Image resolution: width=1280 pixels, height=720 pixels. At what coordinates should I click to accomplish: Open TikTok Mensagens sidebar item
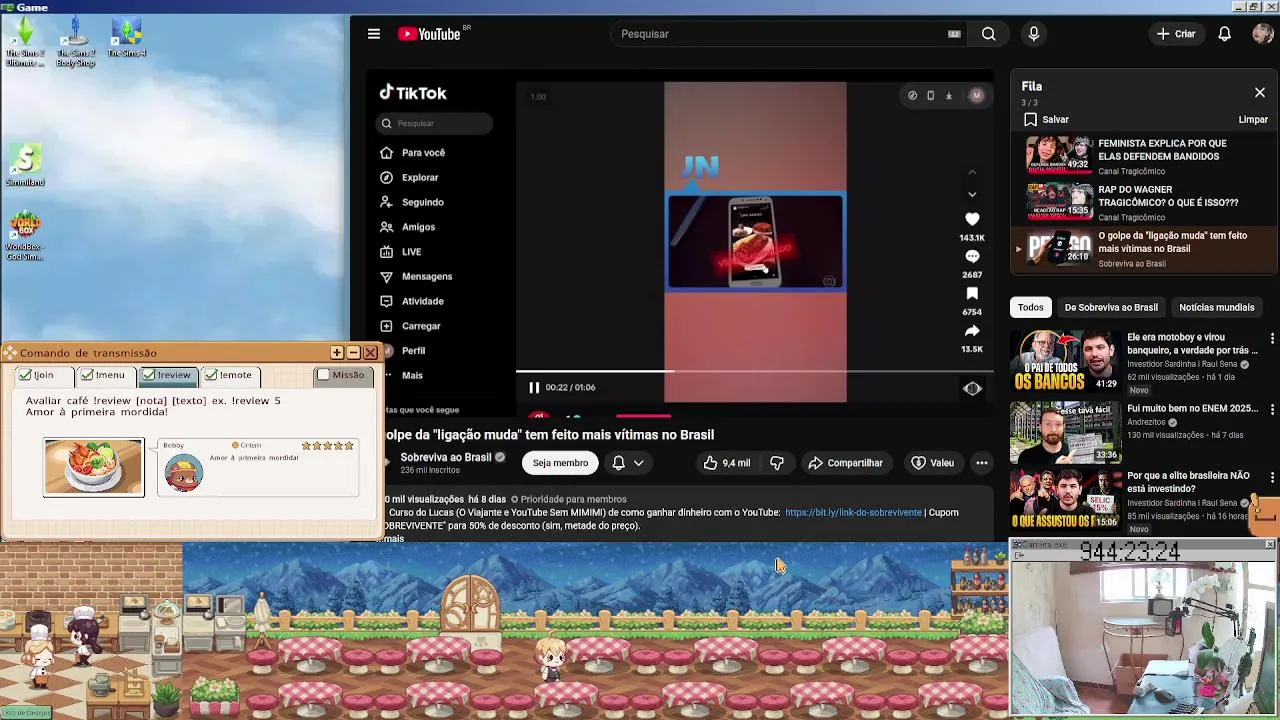tap(416, 276)
